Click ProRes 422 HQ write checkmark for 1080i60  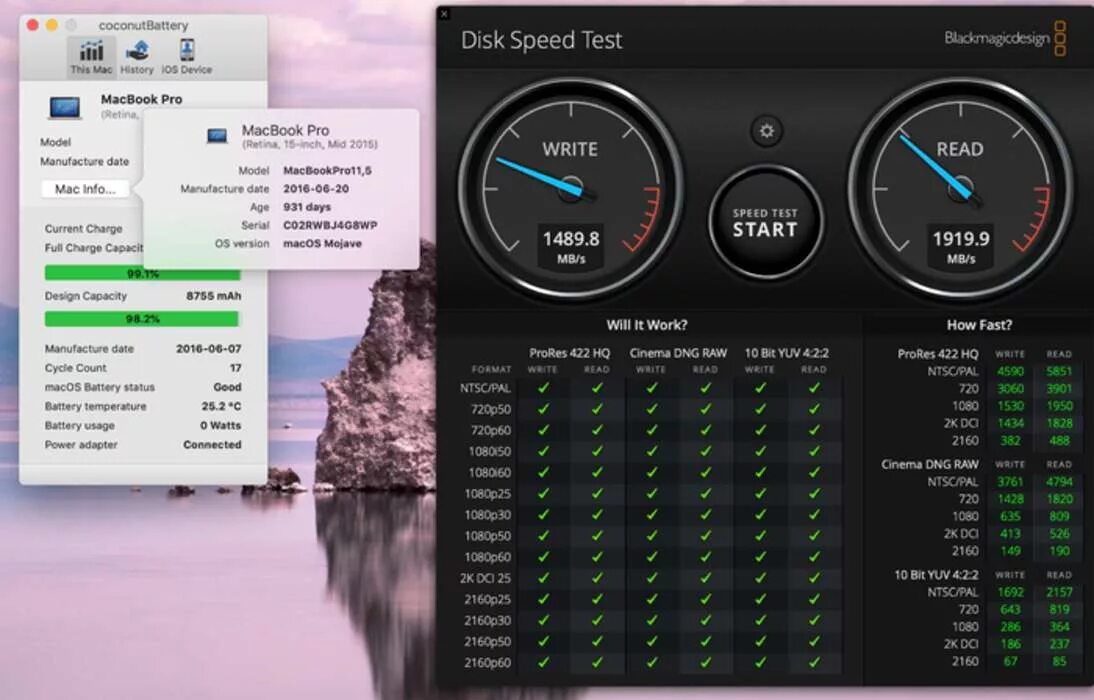tap(543, 472)
